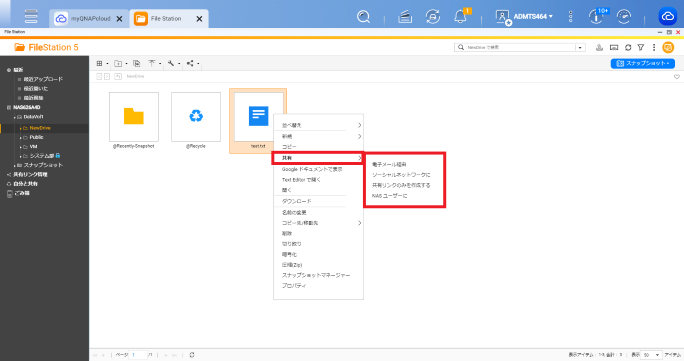Click the スナップショット button
This screenshot has height=361, width=684.
click(x=643, y=64)
